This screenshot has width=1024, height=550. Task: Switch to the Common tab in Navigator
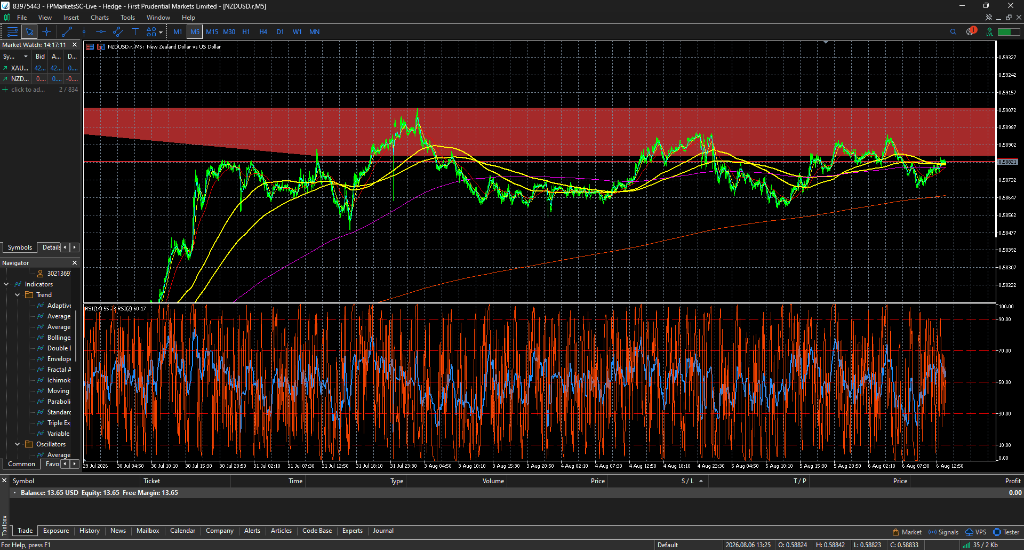pos(21,464)
